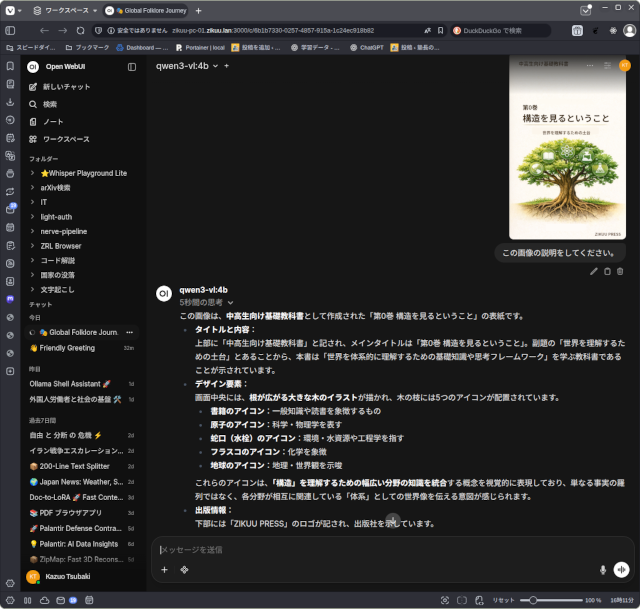Open the ワークスペース menu item in sidebar
640x609 pixels.
click(65, 138)
